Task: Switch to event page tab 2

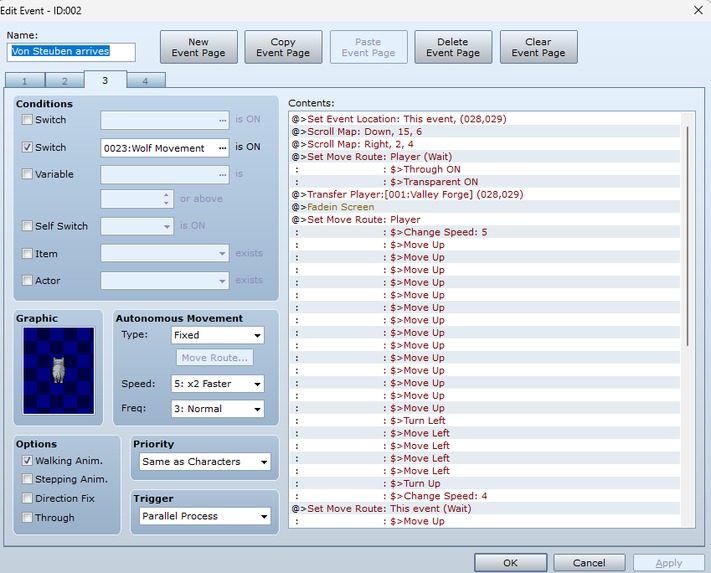Action: pyautogui.click(x=64, y=81)
